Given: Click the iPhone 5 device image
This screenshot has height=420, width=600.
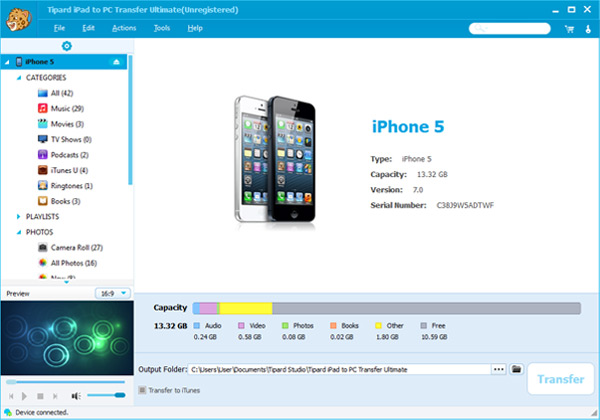Looking at the screenshot, I should coord(276,160).
